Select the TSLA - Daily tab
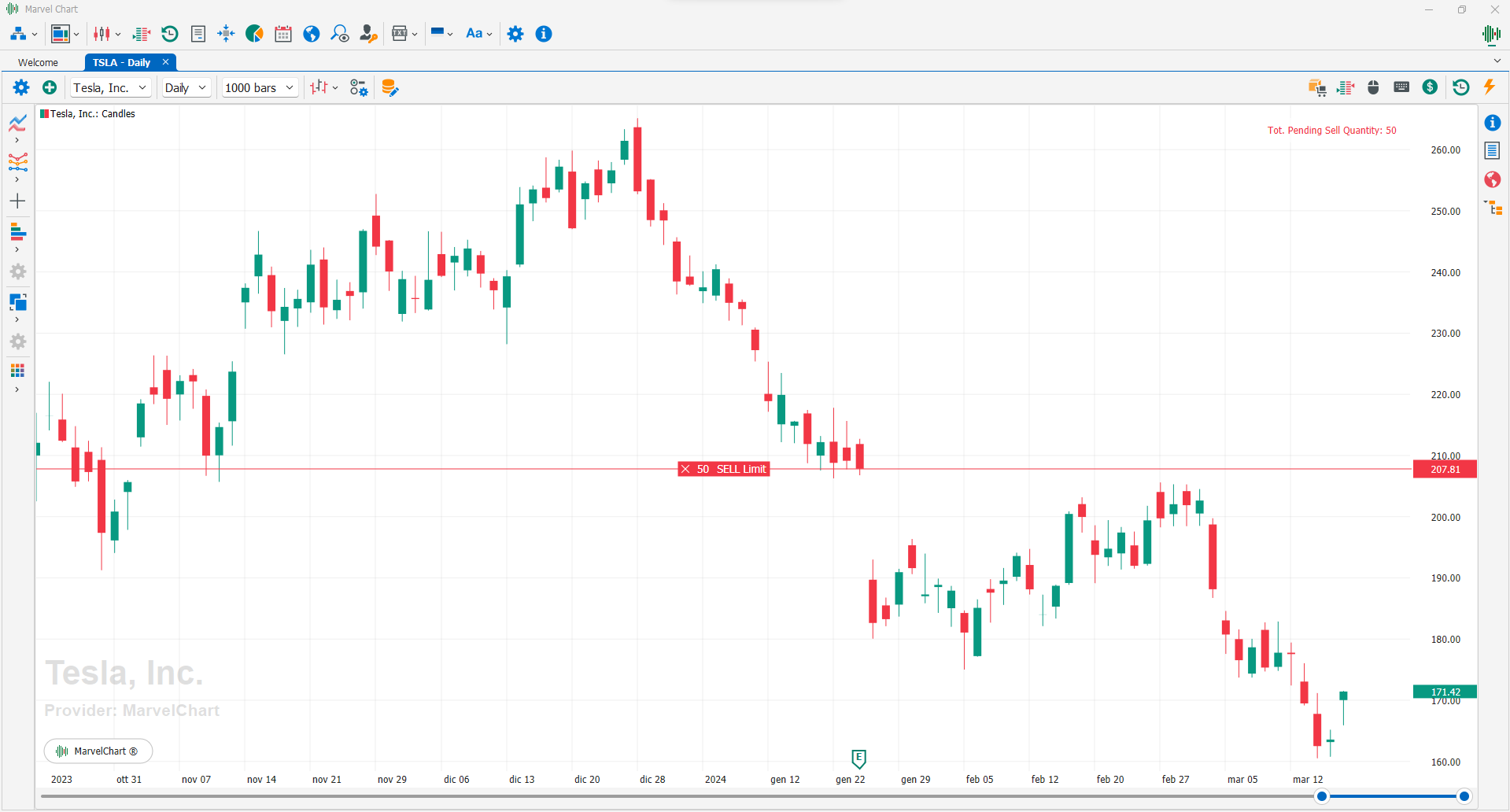The width and height of the screenshot is (1510, 812). point(121,62)
